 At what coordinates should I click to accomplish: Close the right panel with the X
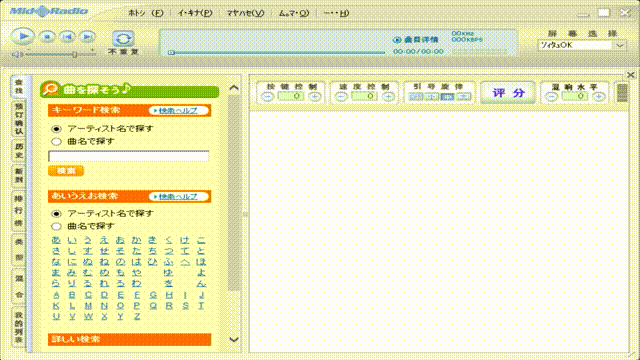(631, 75)
